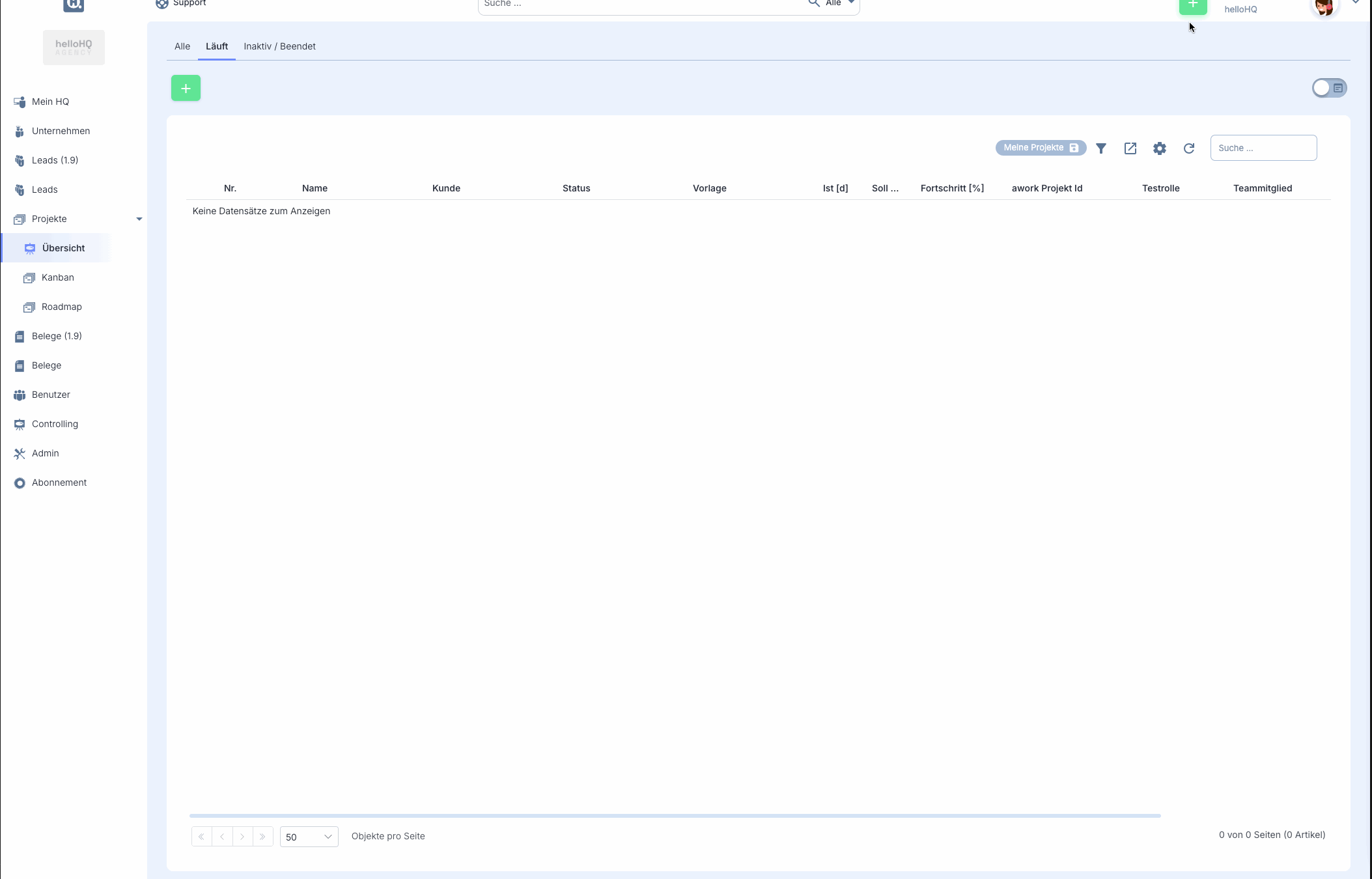Select the Läuft tab
The image size is (1372, 879).
tap(216, 46)
